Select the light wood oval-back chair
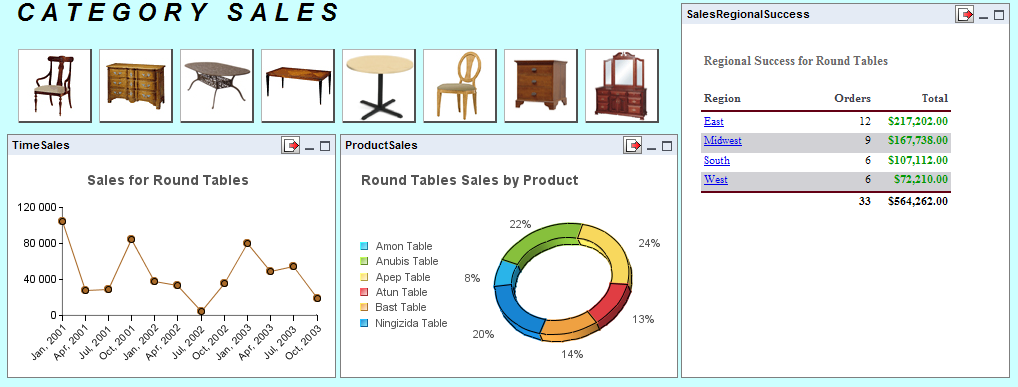The width and height of the screenshot is (1018, 387). (x=460, y=85)
